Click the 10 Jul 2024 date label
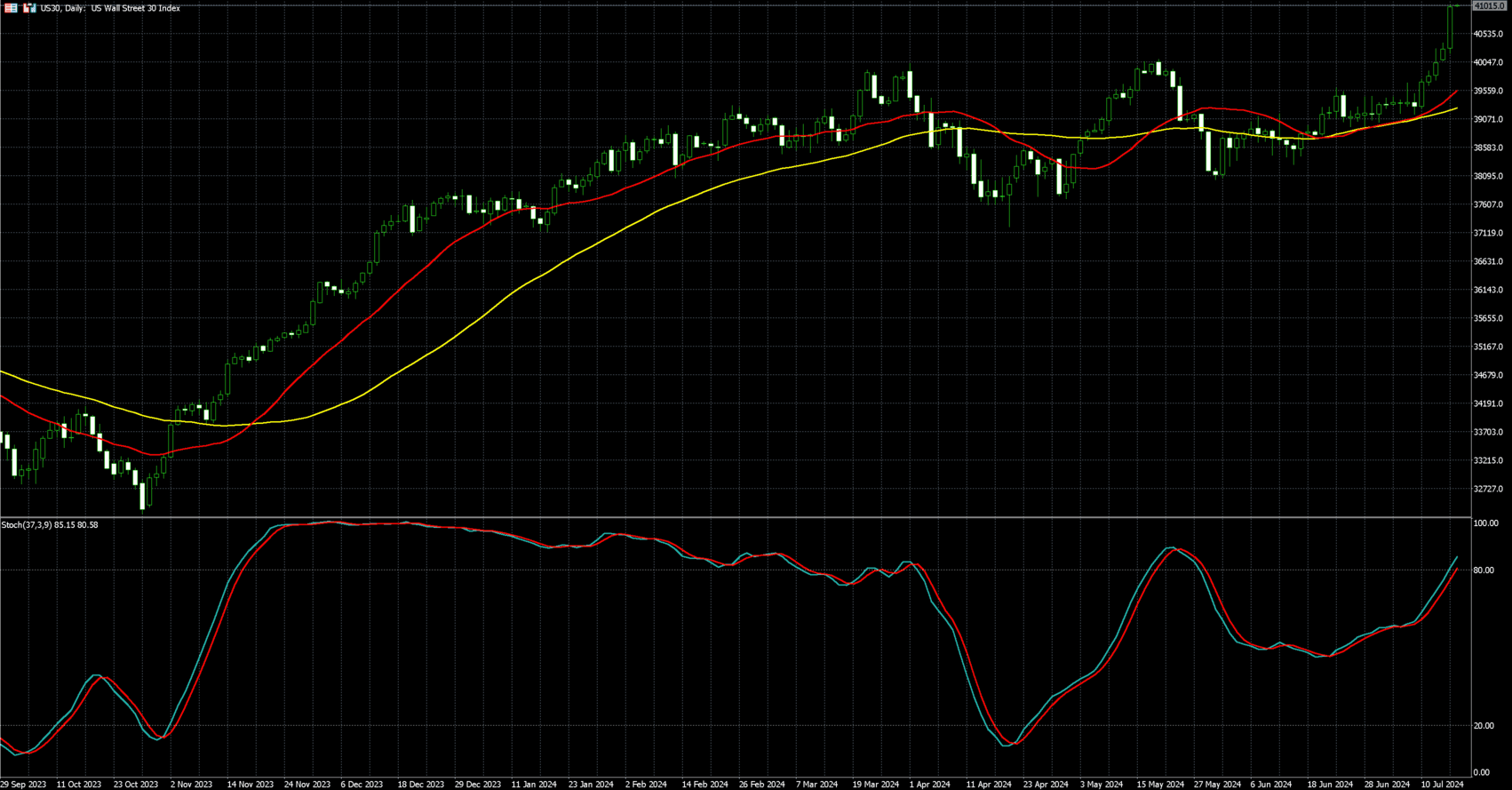Viewport: 1512px width, 790px height. (1442, 784)
